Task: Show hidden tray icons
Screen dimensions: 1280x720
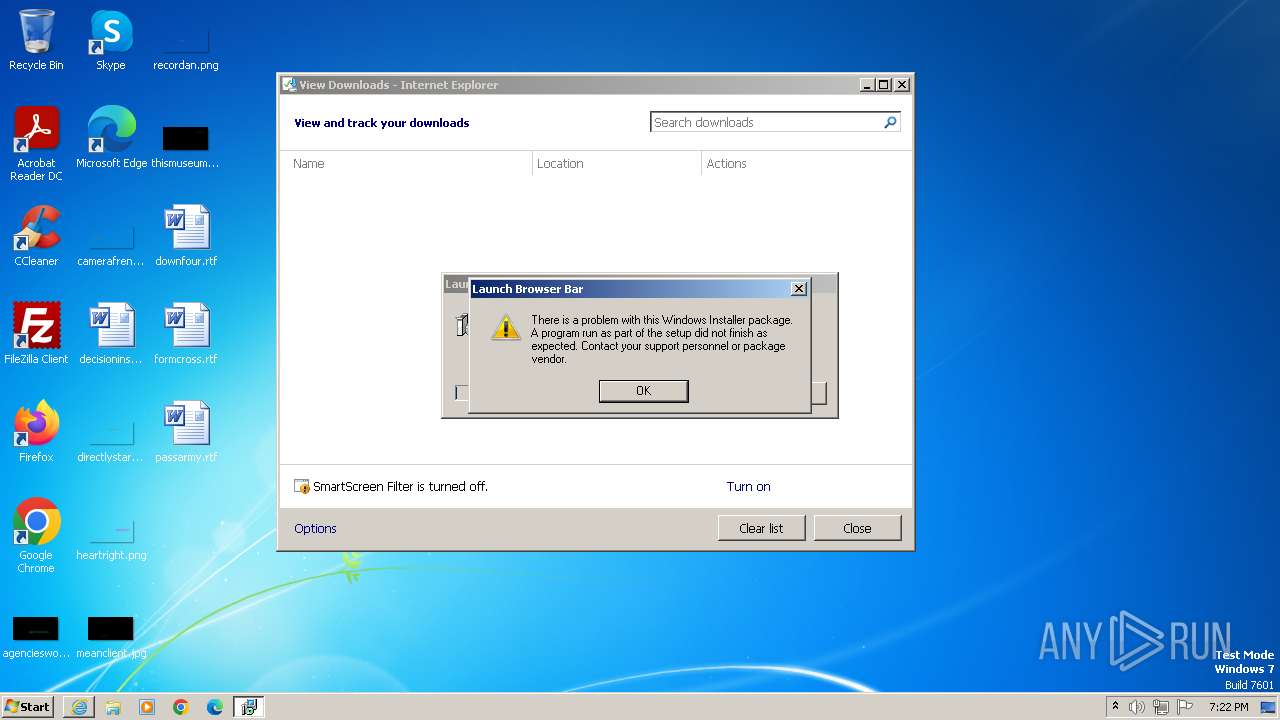Action: coord(1116,707)
